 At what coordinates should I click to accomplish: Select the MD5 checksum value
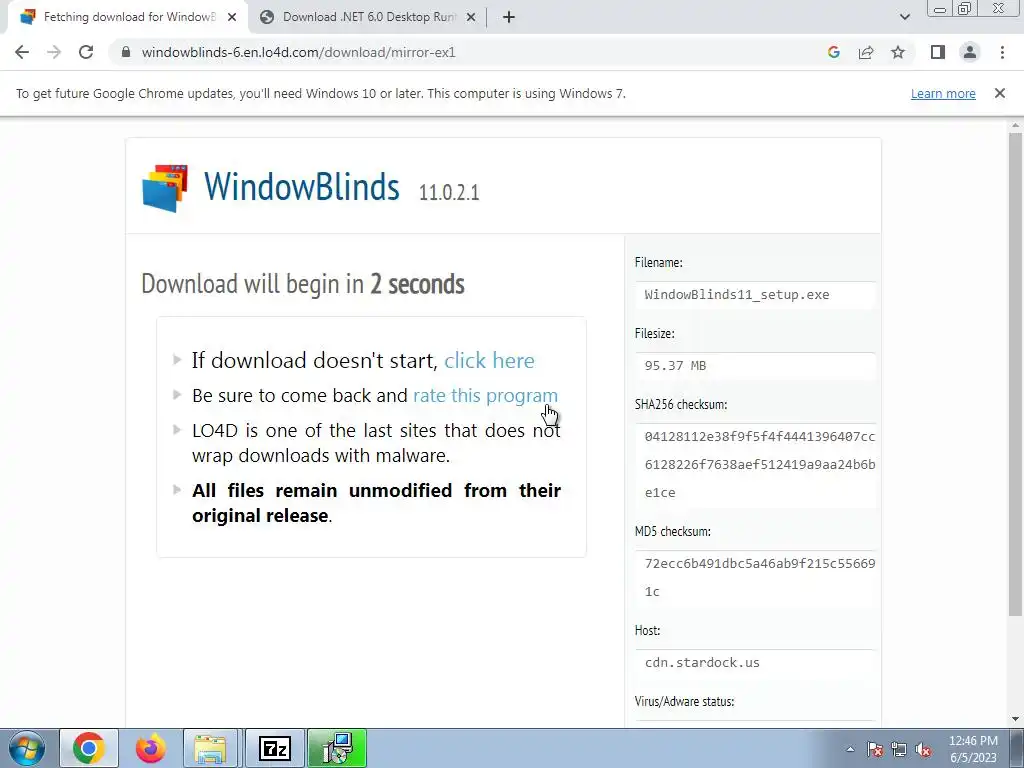click(760, 577)
